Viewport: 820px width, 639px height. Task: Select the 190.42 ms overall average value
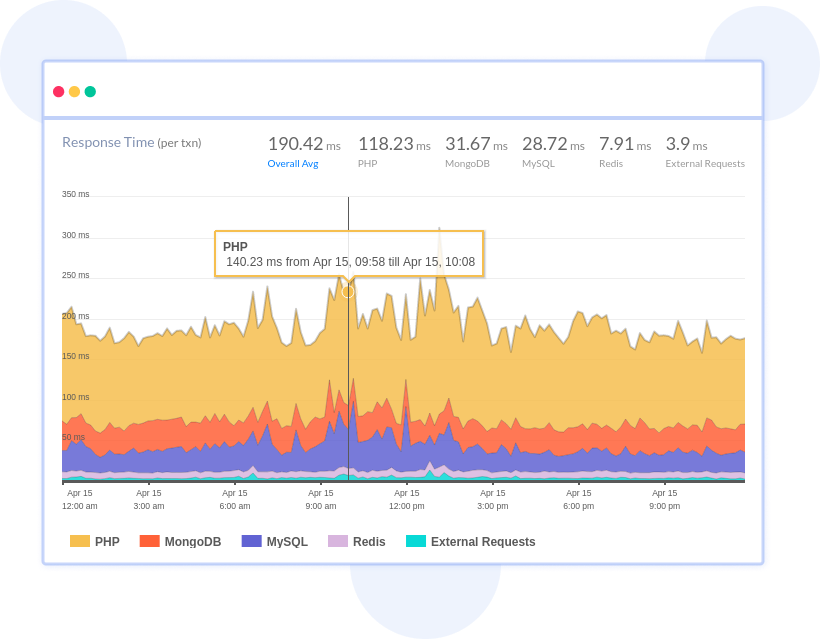click(x=304, y=144)
